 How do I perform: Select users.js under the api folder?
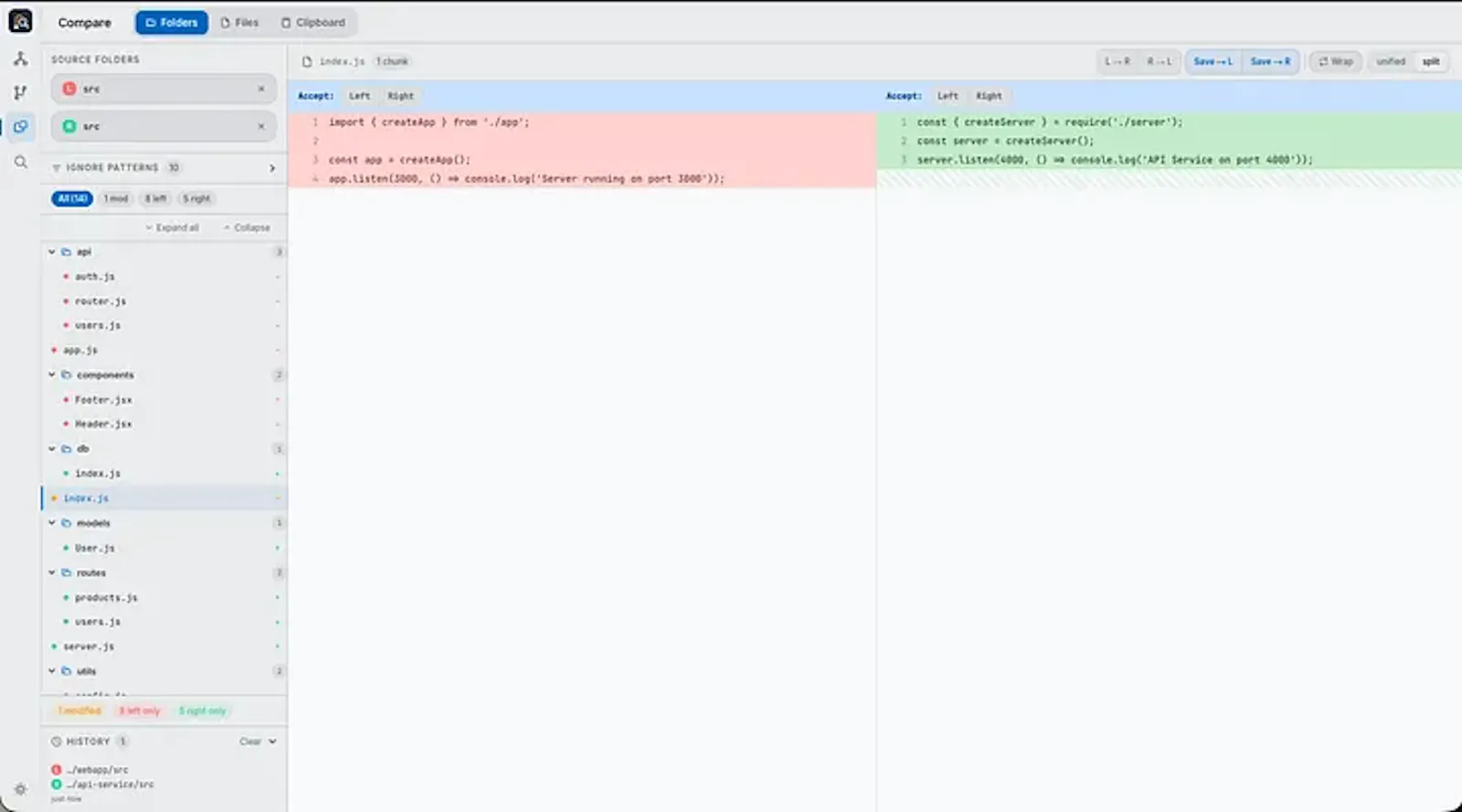click(x=164, y=326)
